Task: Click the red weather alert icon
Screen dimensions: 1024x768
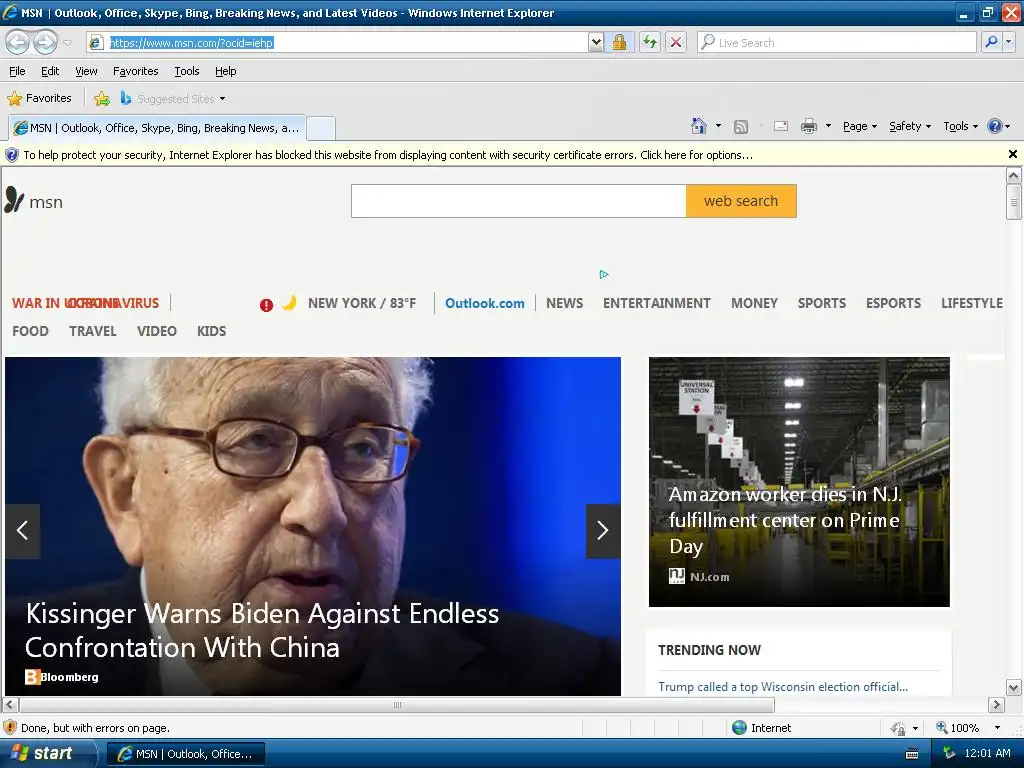Action: 266,305
